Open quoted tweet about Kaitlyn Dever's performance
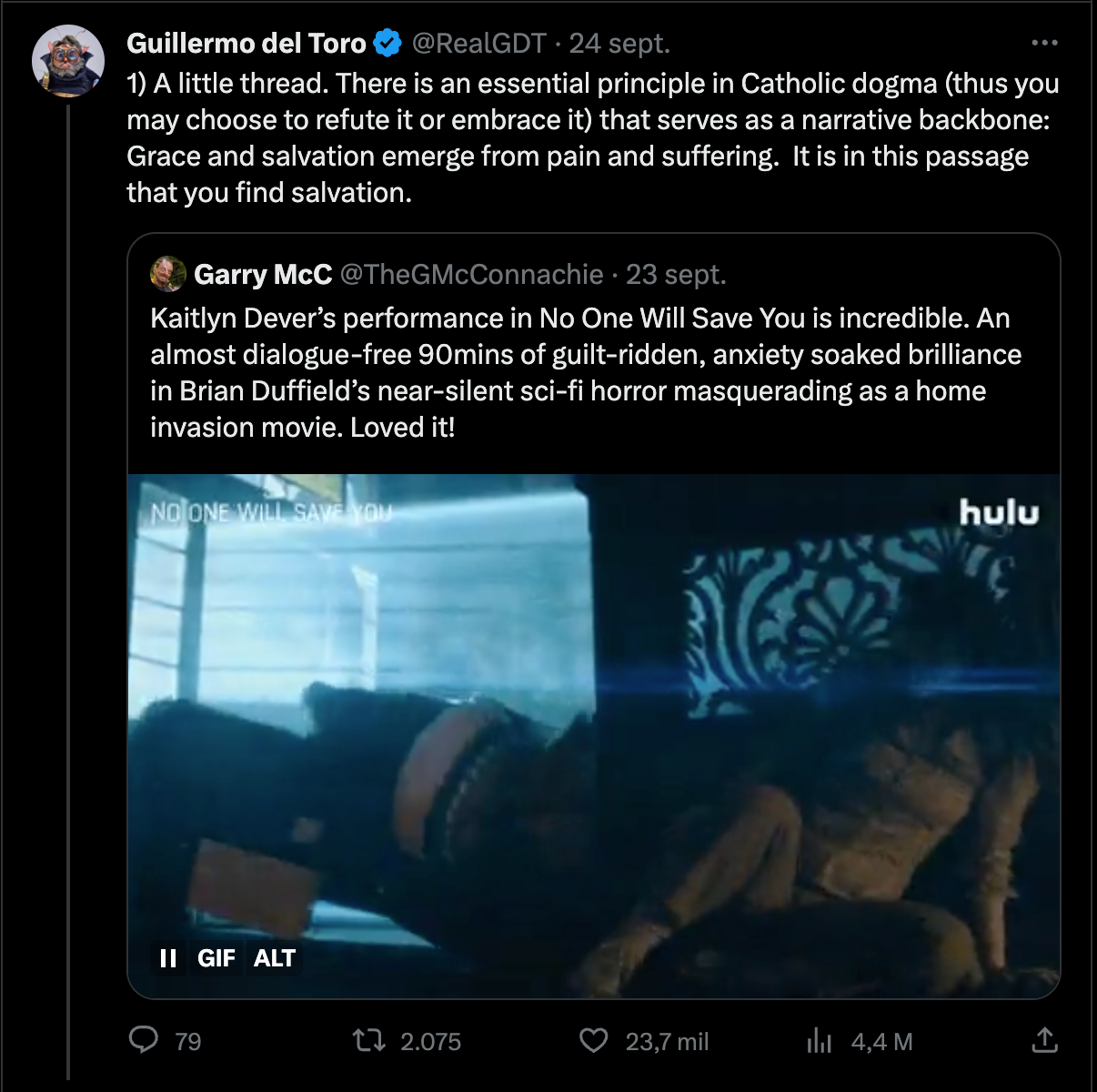 pos(586,372)
